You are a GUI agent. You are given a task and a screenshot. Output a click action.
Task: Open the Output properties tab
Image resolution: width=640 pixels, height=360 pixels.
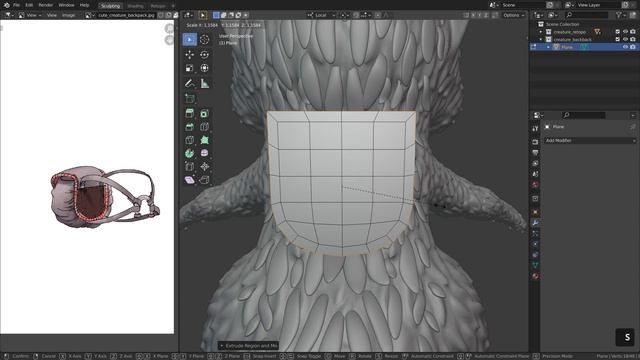[x=535, y=153]
